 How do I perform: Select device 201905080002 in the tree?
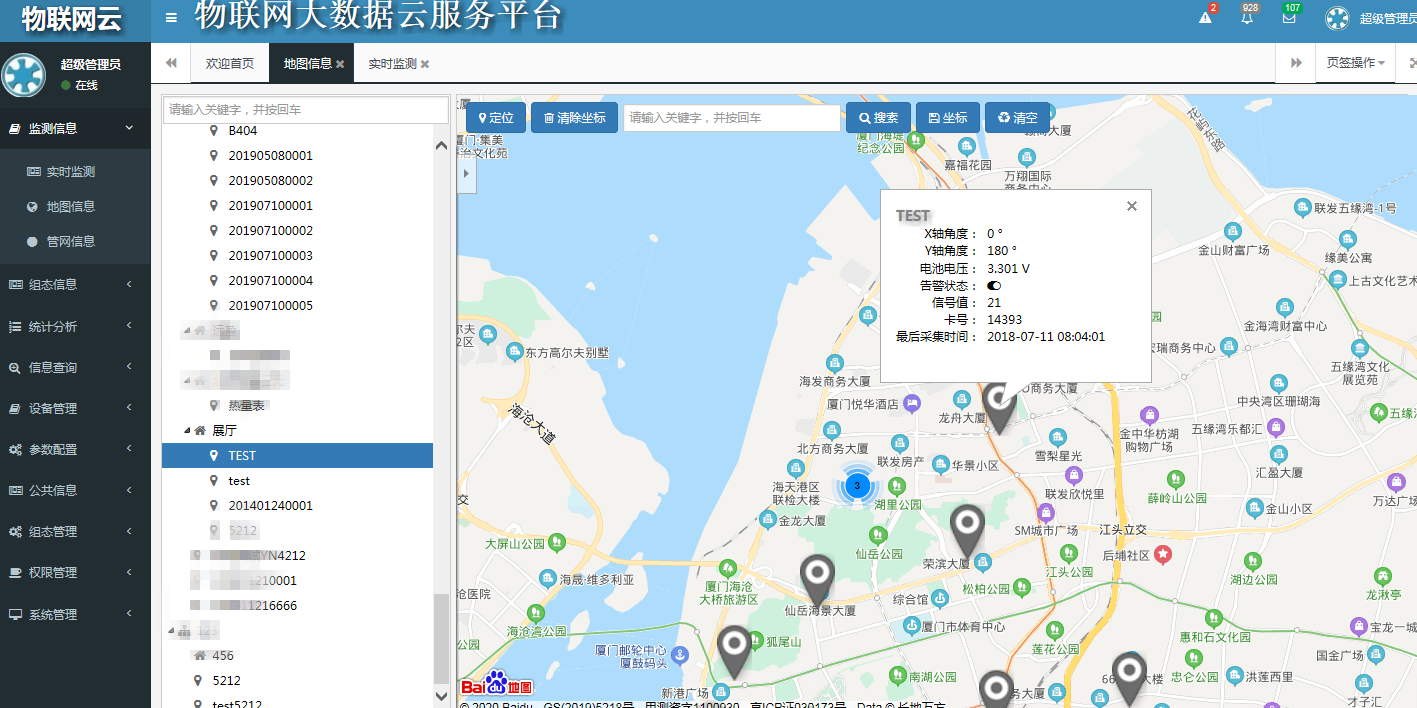(270, 181)
